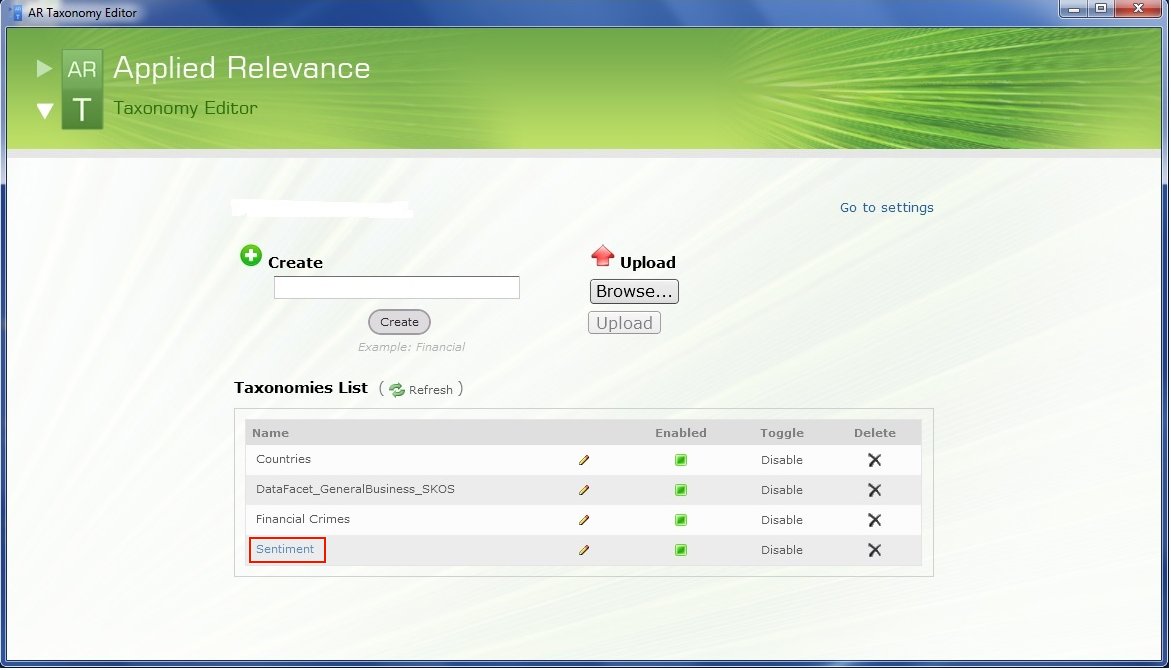Click Financial Crimes enabled green indicator
The width and height of the screenshot is (1171, 670).
click(680, 520)
